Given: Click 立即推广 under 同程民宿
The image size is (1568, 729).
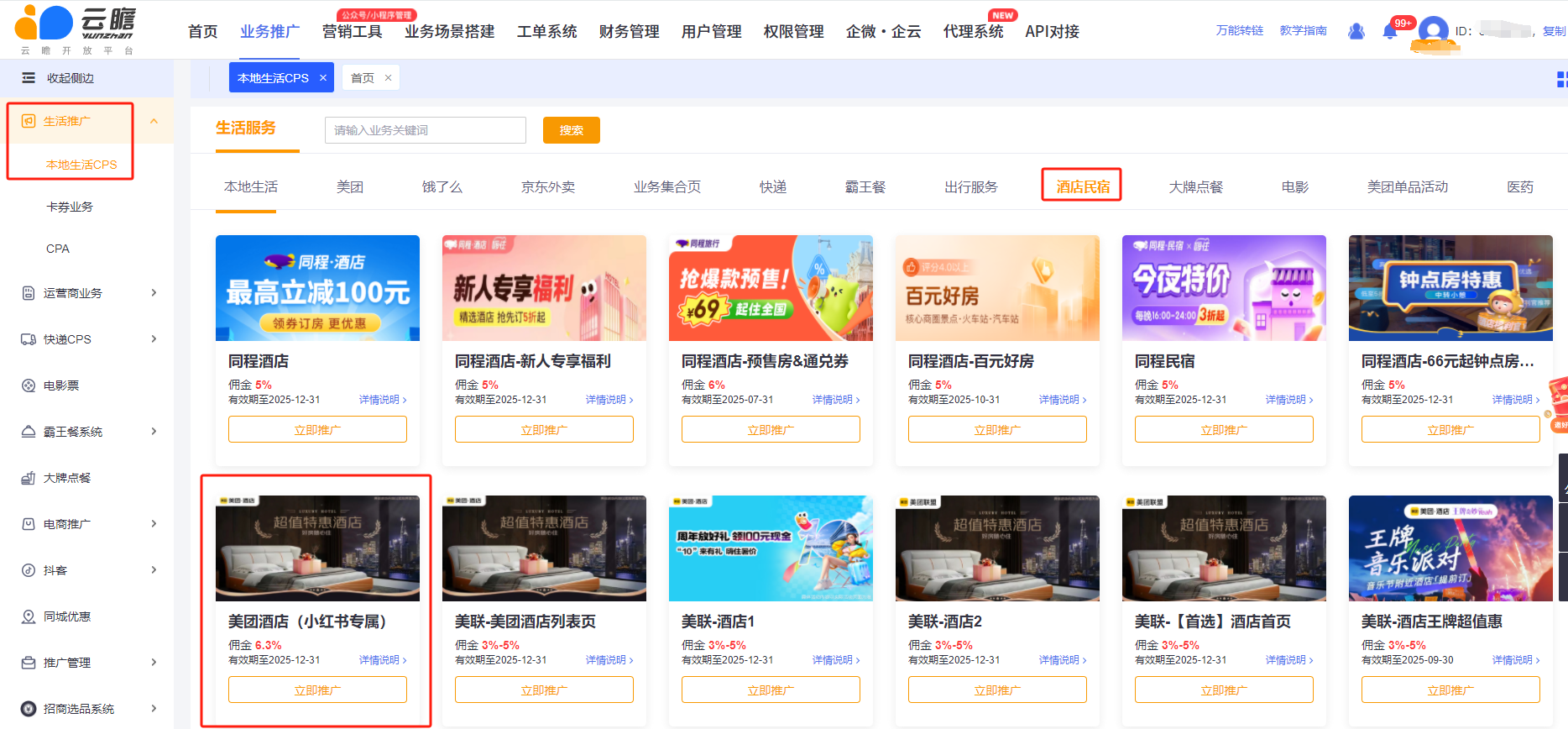Looking at the screenshot, I should (1224, 430).
